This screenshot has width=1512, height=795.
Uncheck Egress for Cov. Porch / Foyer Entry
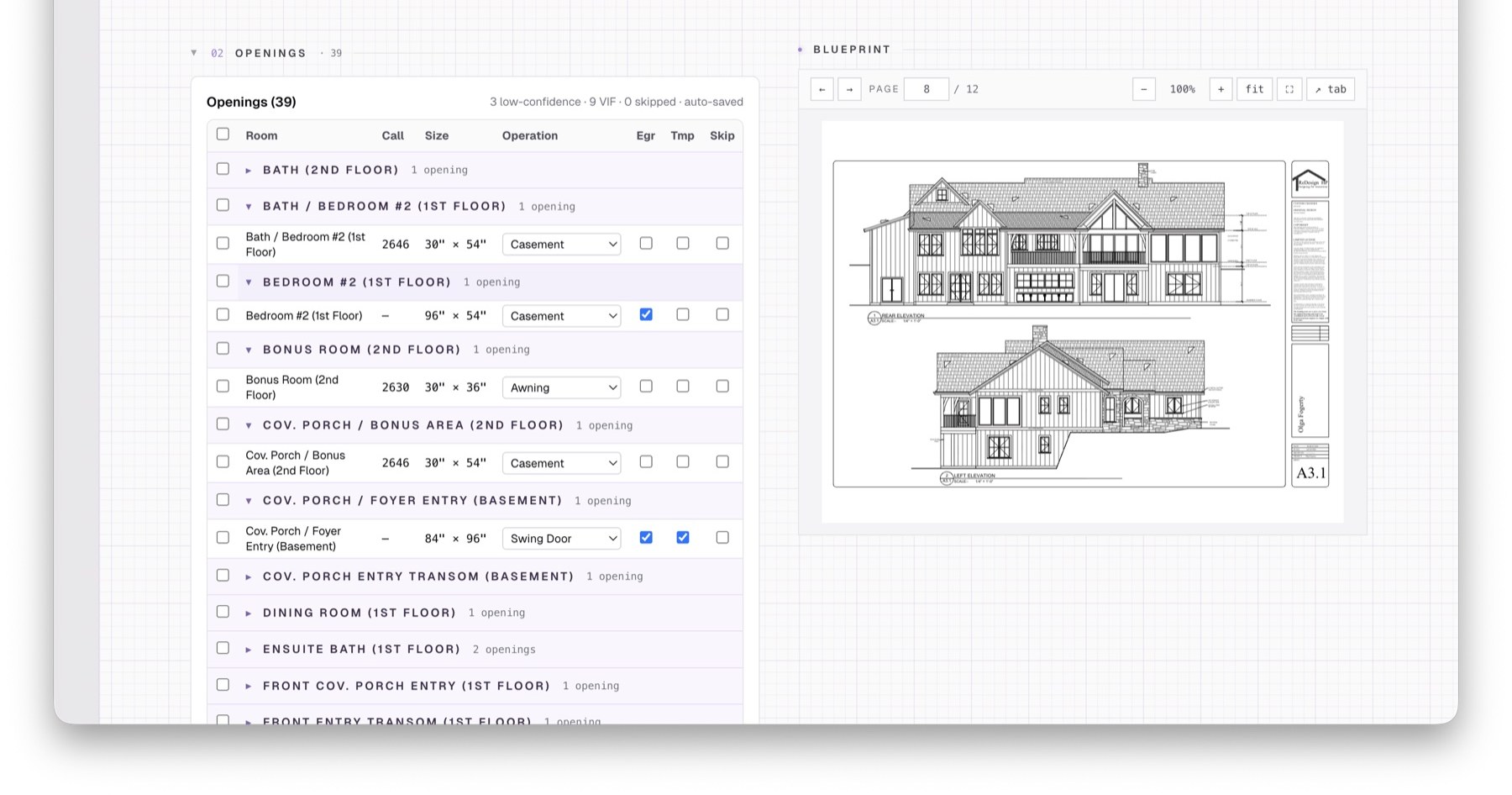click(x=646, y=537)
